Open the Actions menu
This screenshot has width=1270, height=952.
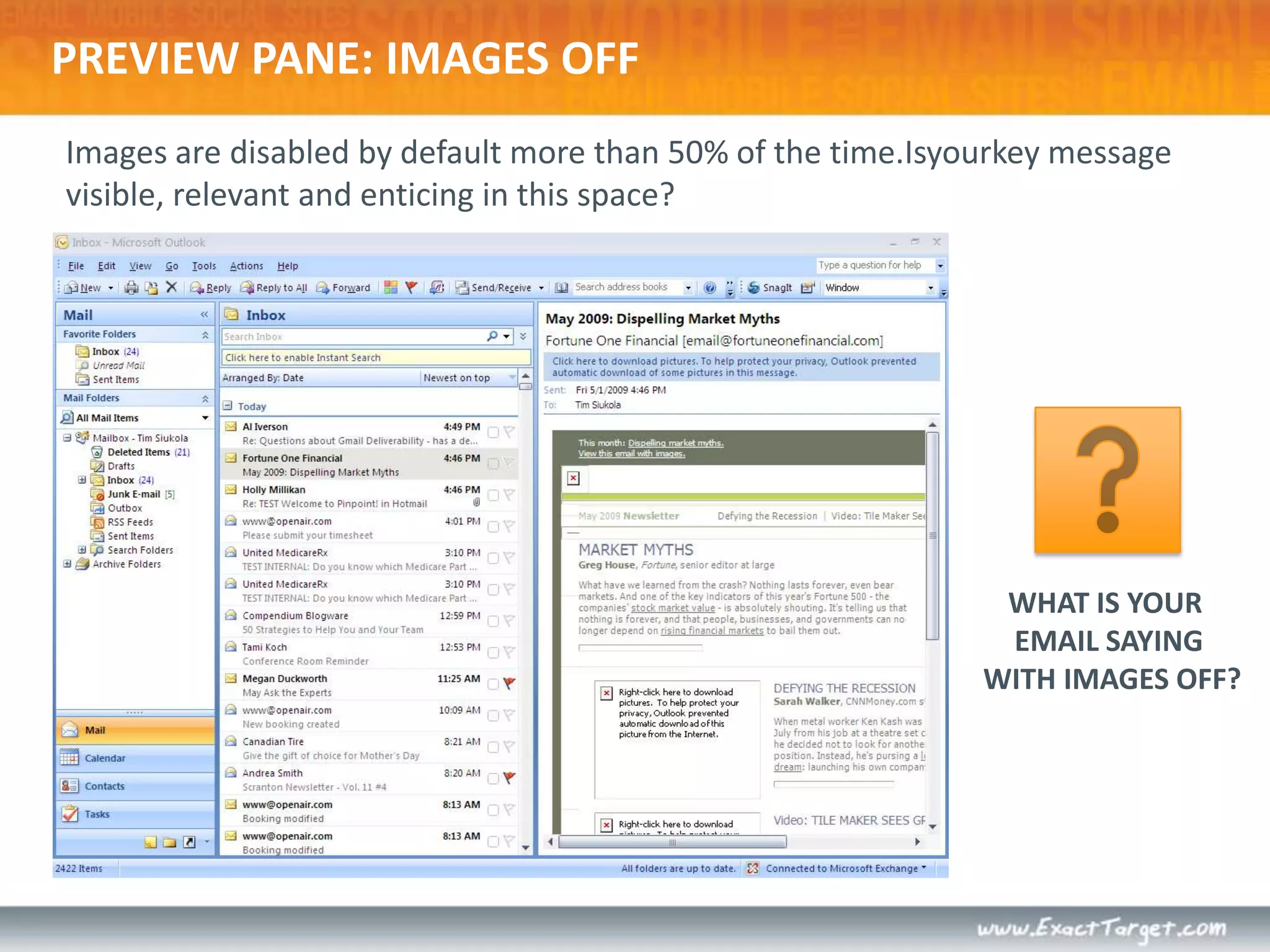click(x=247, y=266)
